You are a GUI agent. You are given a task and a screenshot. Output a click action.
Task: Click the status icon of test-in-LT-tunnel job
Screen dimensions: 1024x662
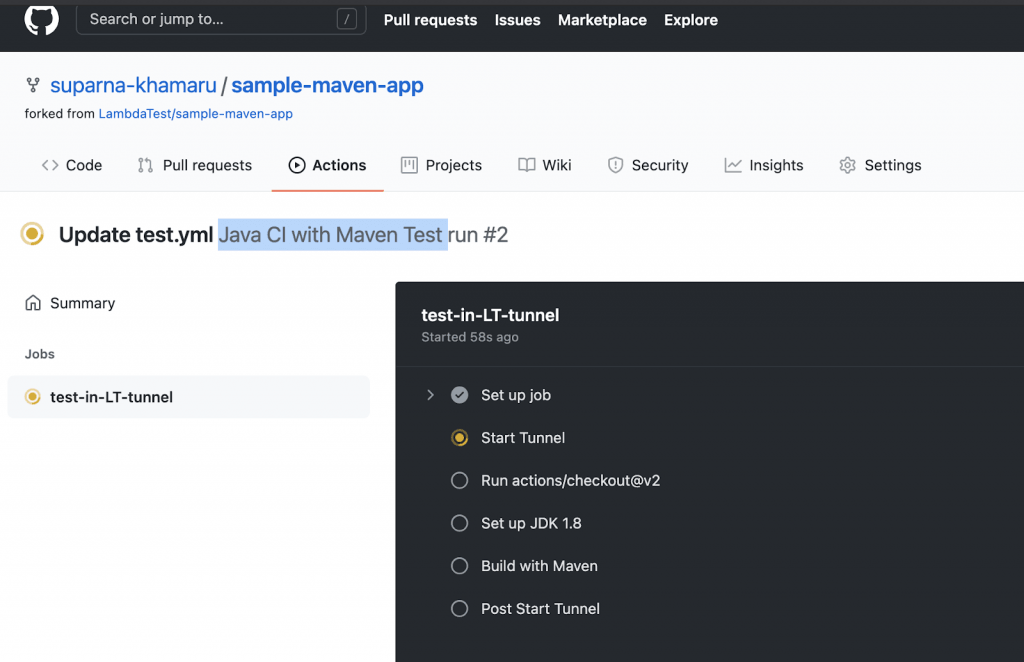(x=32, y=397)
